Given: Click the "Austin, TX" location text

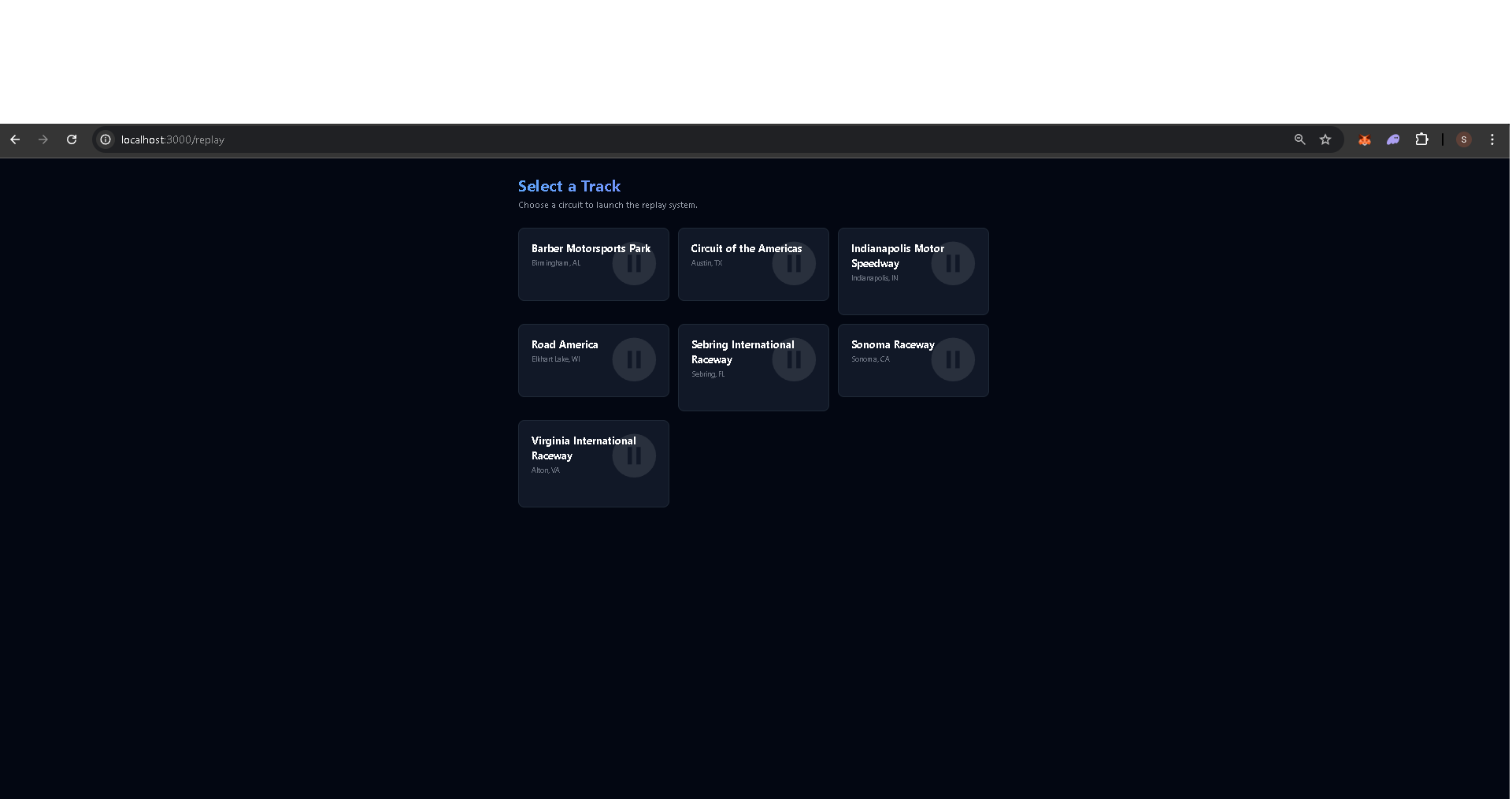Looking at the screenshot, I should click(706, 263).
